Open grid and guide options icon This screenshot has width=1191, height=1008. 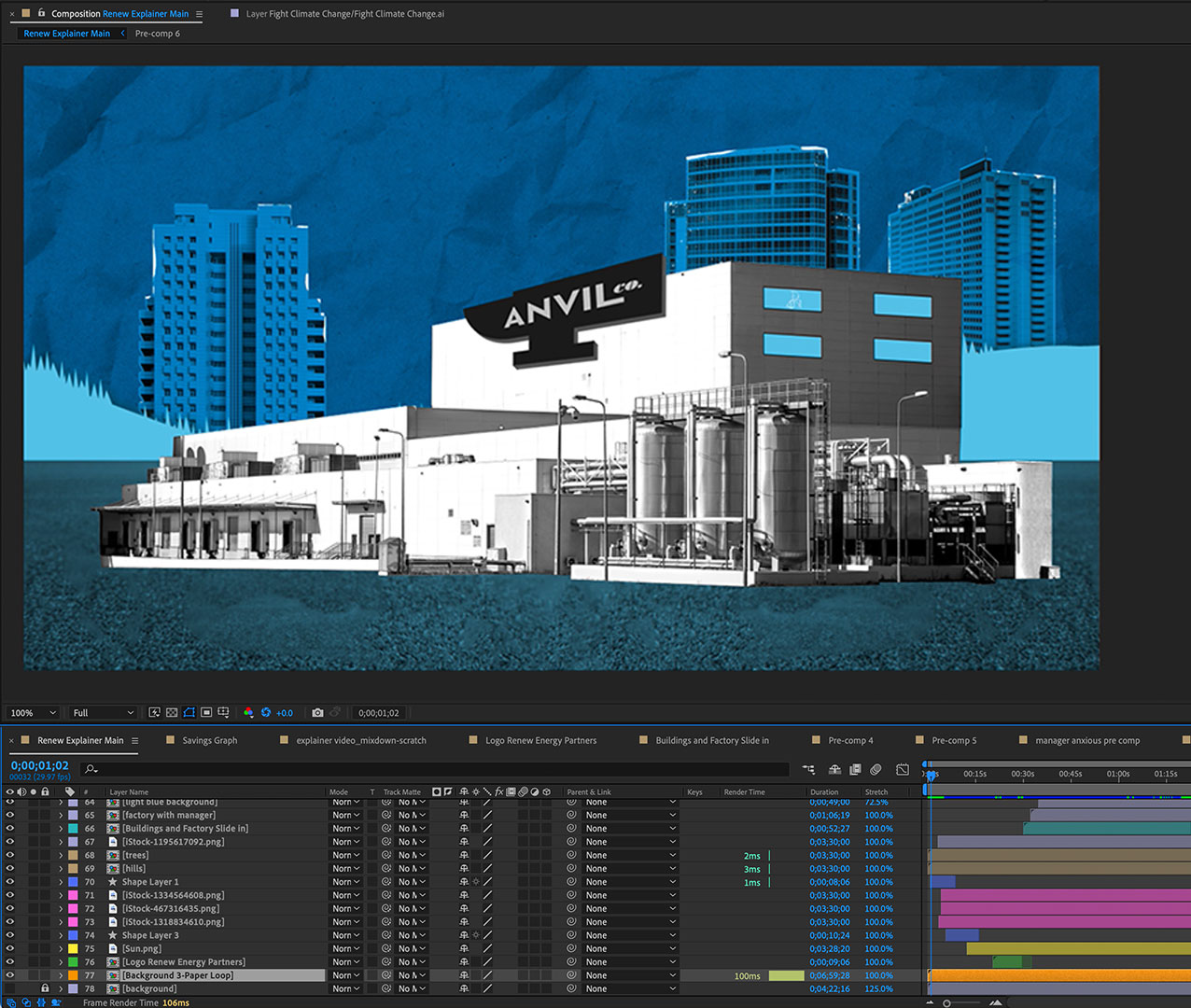(x=223, y=713)
